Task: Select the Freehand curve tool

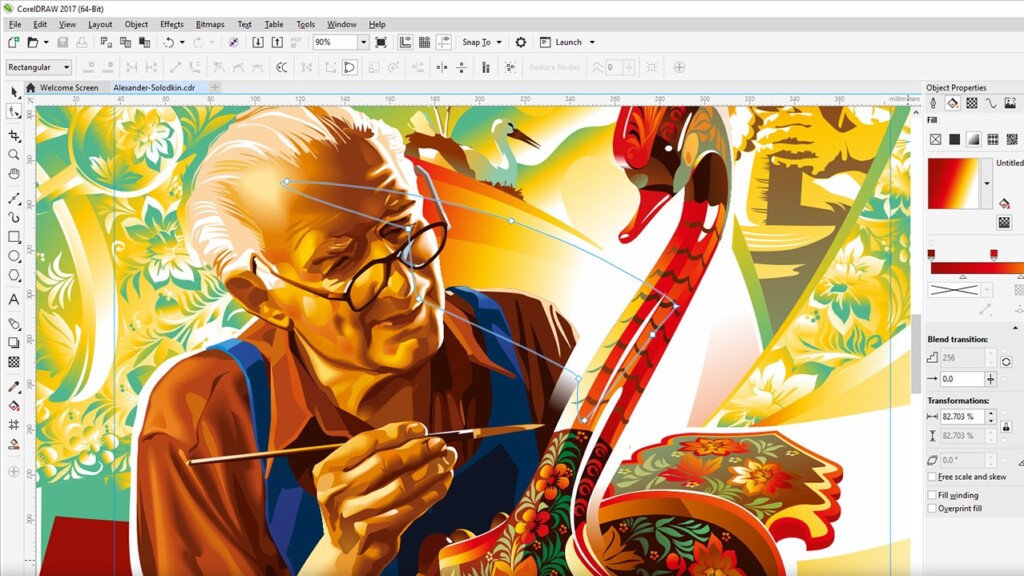Action: click(x=14, y=199)
